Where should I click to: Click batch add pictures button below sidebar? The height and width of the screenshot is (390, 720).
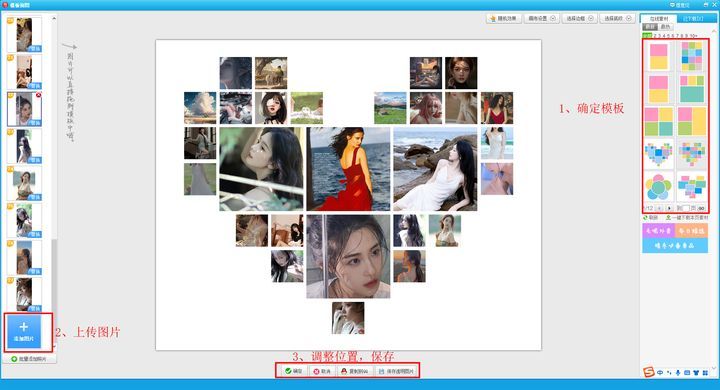click(29, 359)
